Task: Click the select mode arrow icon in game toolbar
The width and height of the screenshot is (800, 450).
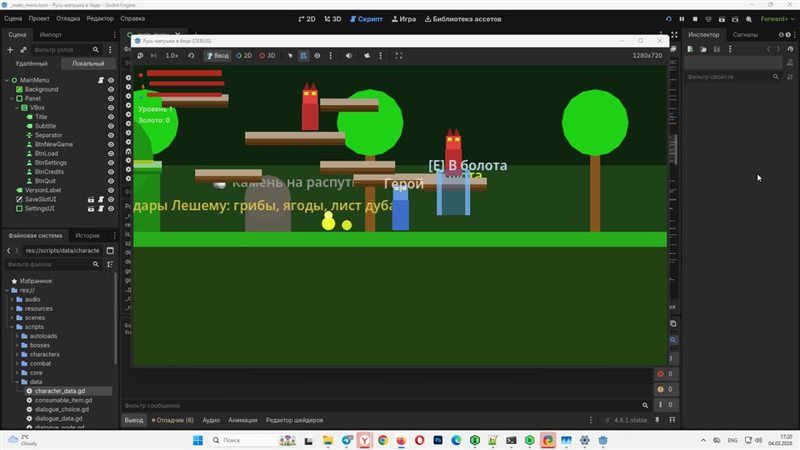Action: pyautogui.click(x=290, y=56)
